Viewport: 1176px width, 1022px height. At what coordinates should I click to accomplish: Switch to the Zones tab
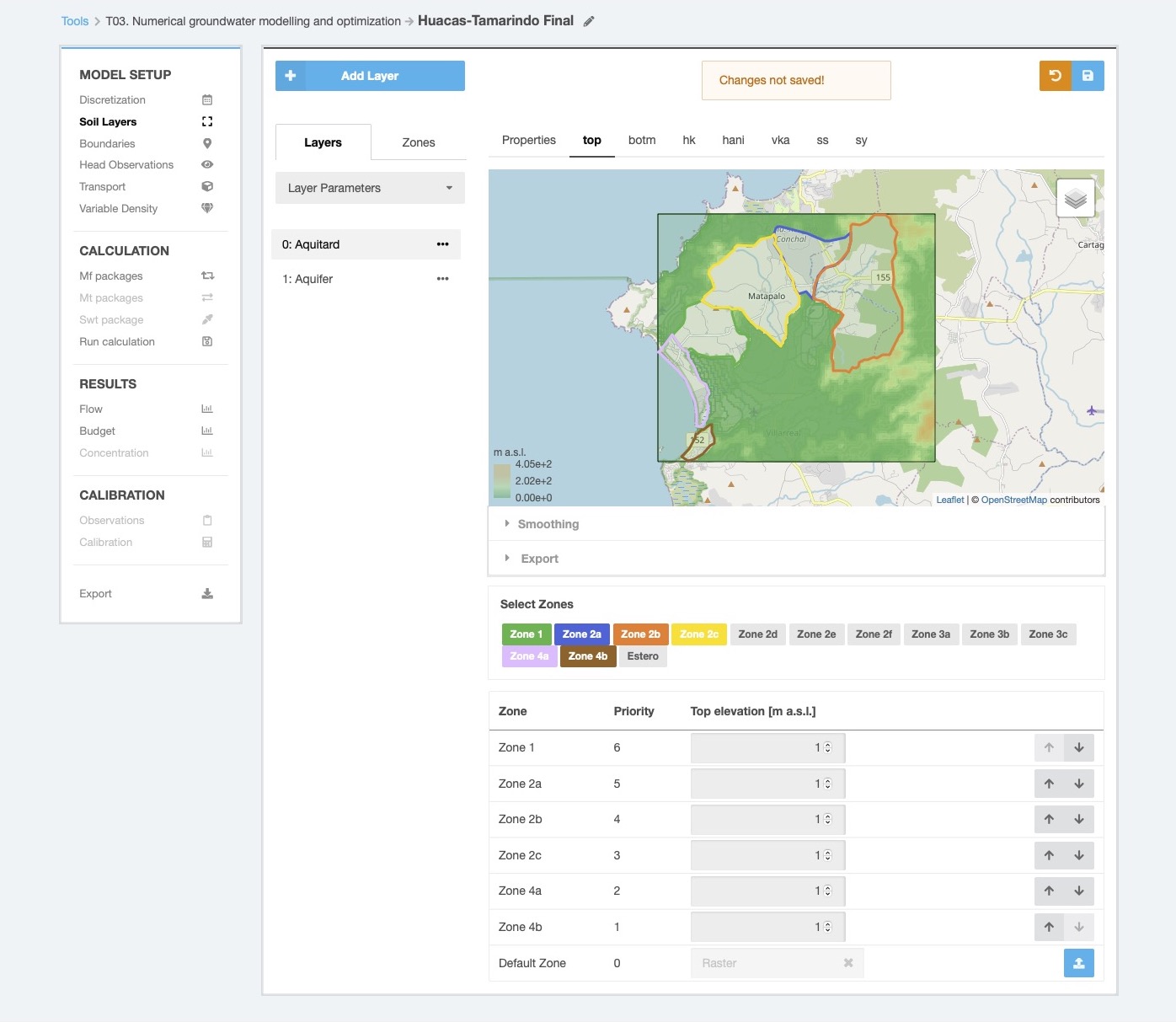click(x=419, y=142)
